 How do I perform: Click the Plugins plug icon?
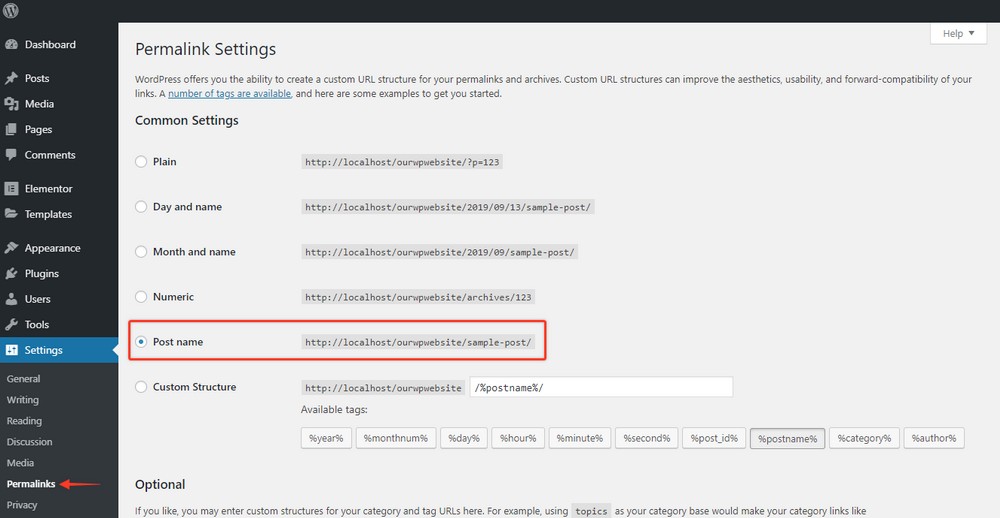click(11, 274)
